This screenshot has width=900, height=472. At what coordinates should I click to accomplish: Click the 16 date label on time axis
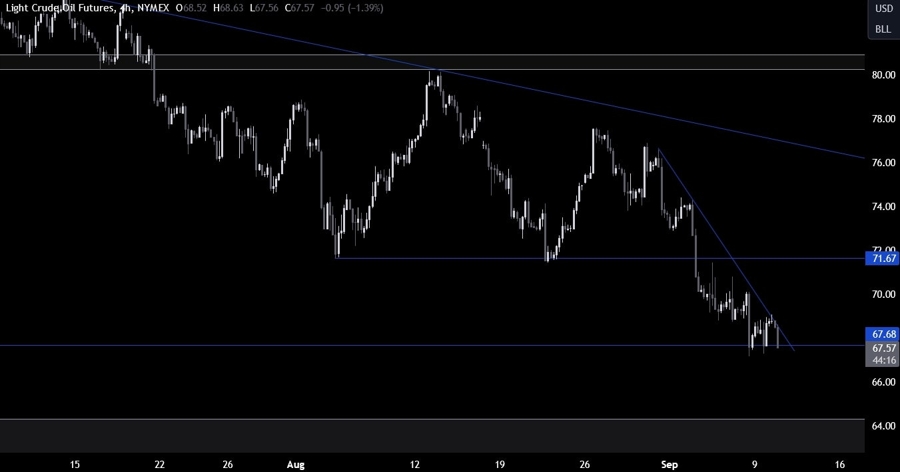click(x=840, y=465)
